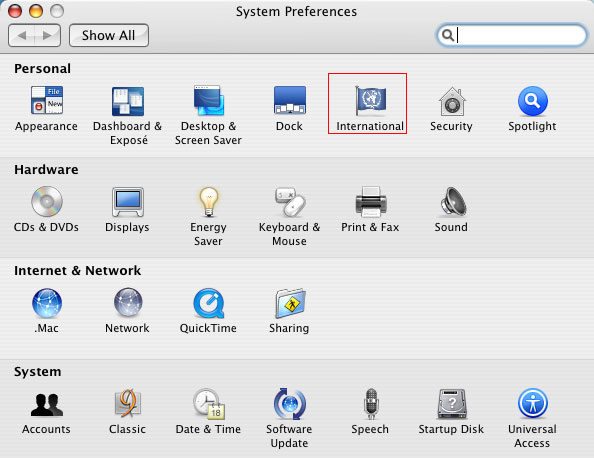
Task: Go forward with the right arrow button
Action: (47, 36)
